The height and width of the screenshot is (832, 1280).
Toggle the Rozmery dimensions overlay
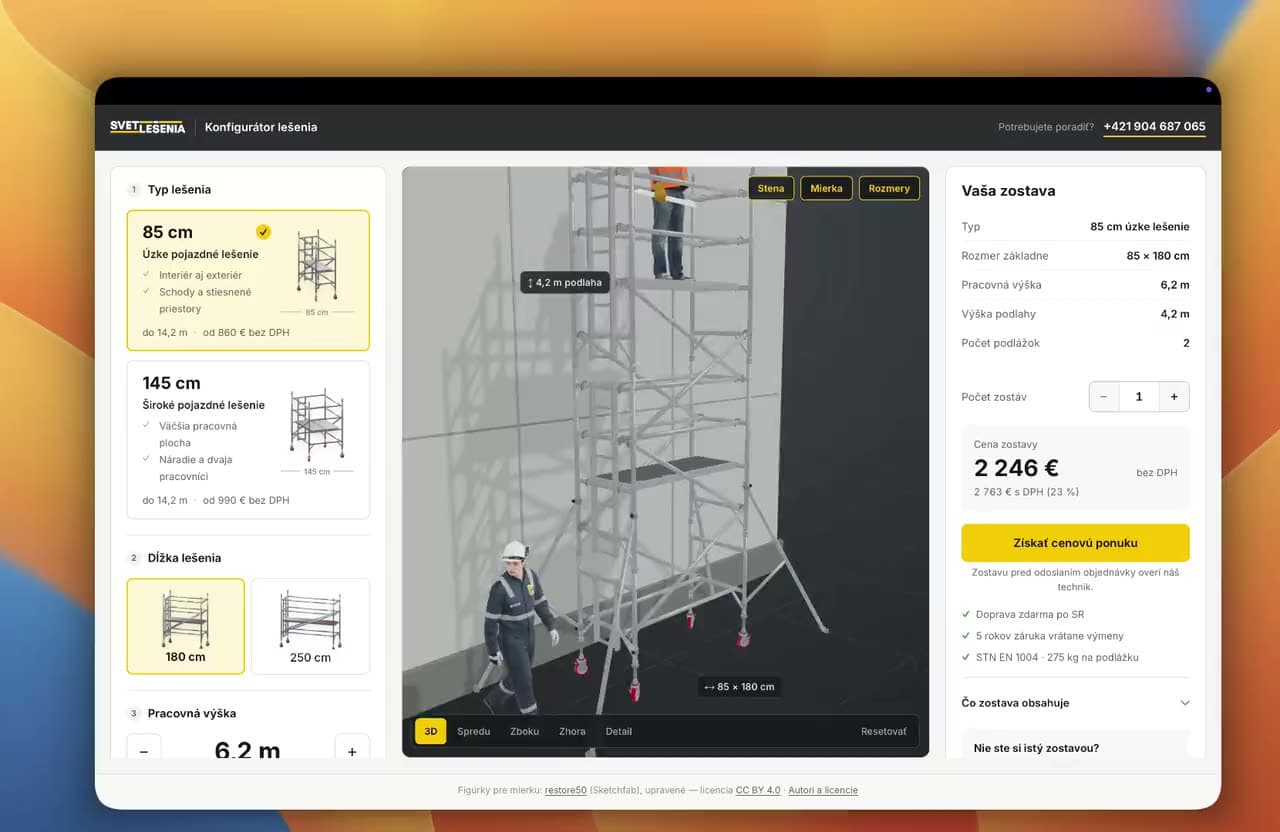pyautogui.click(x=889, y=188)
